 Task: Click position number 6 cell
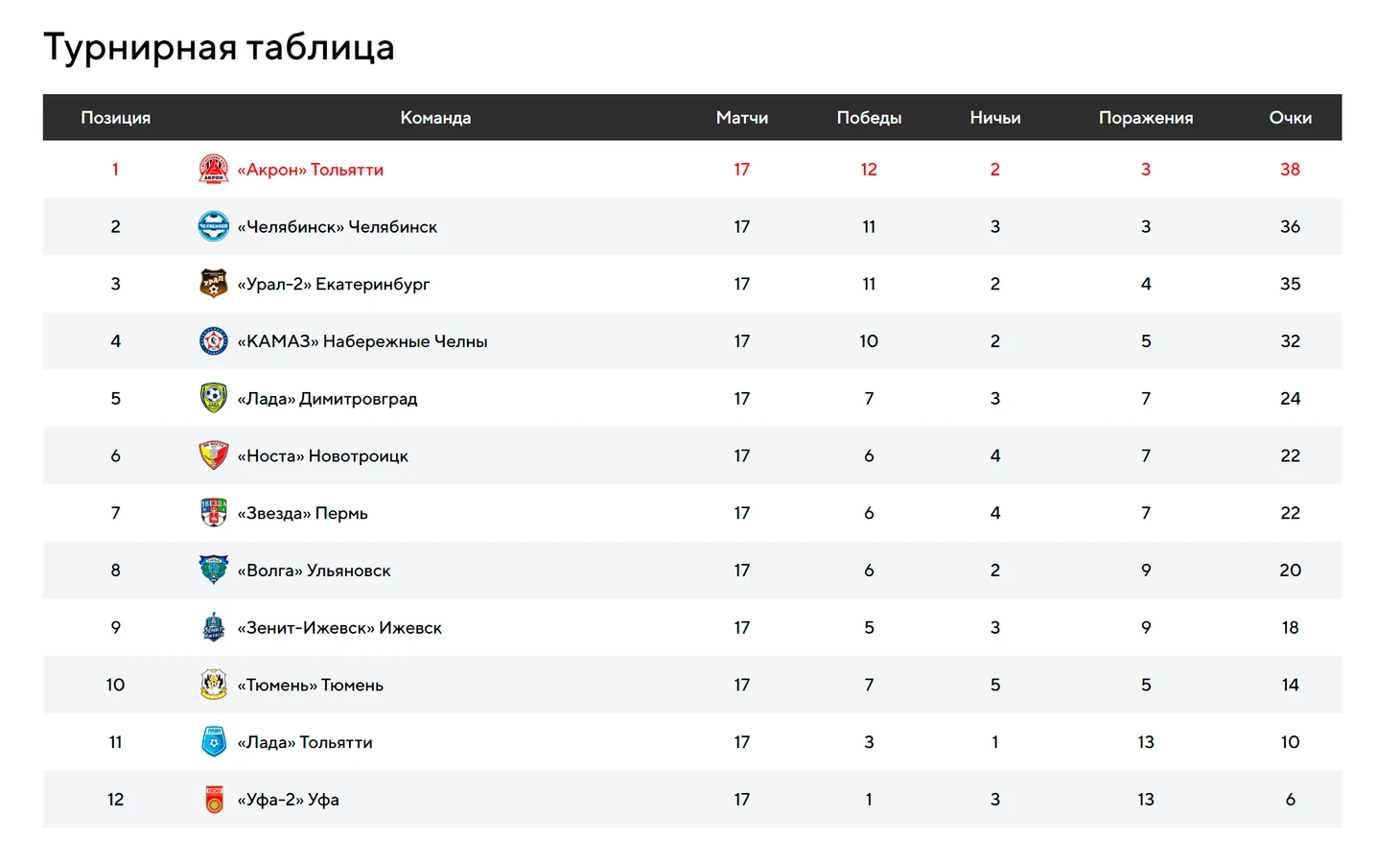click(115, 456)
